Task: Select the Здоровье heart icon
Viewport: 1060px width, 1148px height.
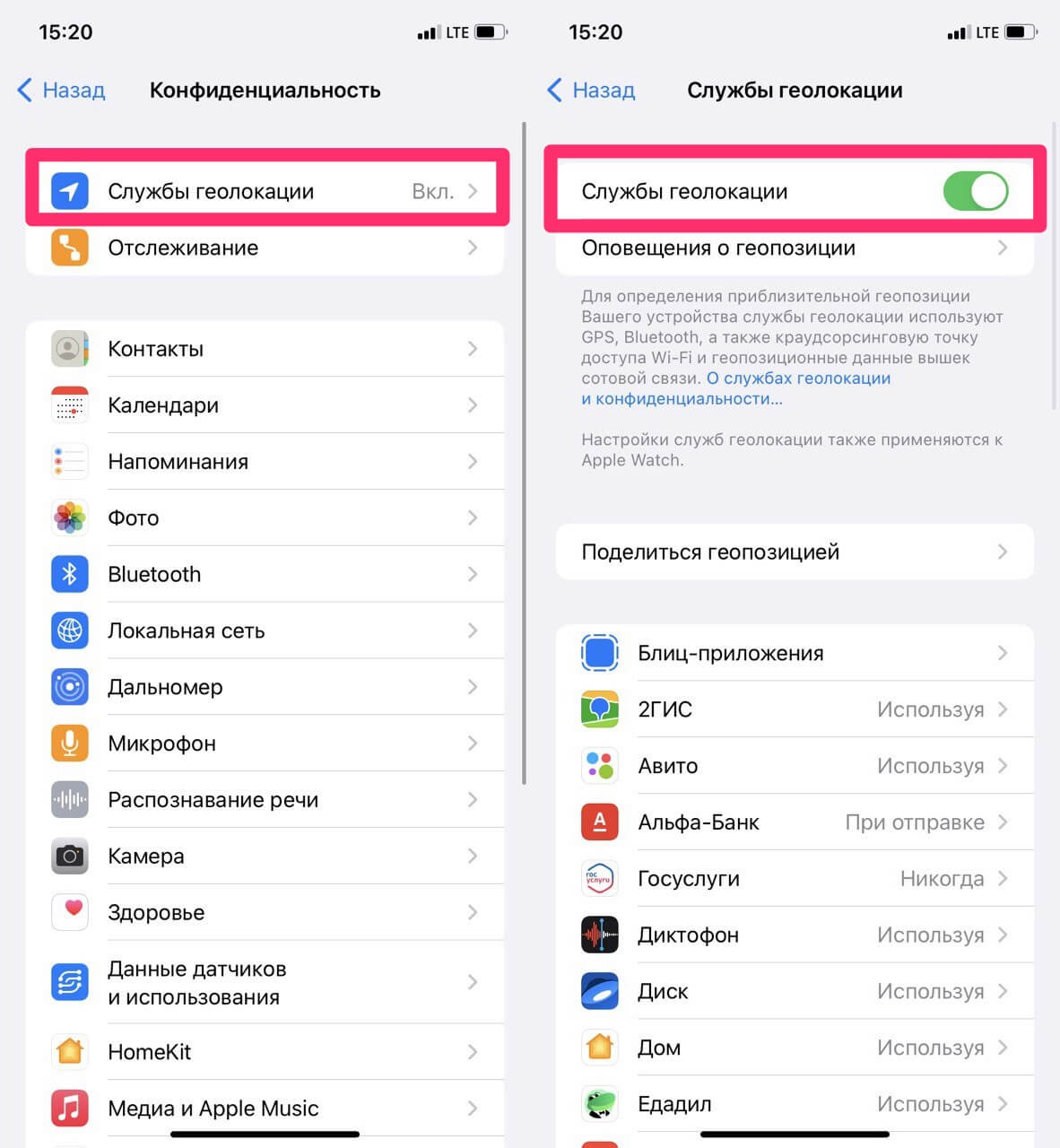Action: point(70,912)
